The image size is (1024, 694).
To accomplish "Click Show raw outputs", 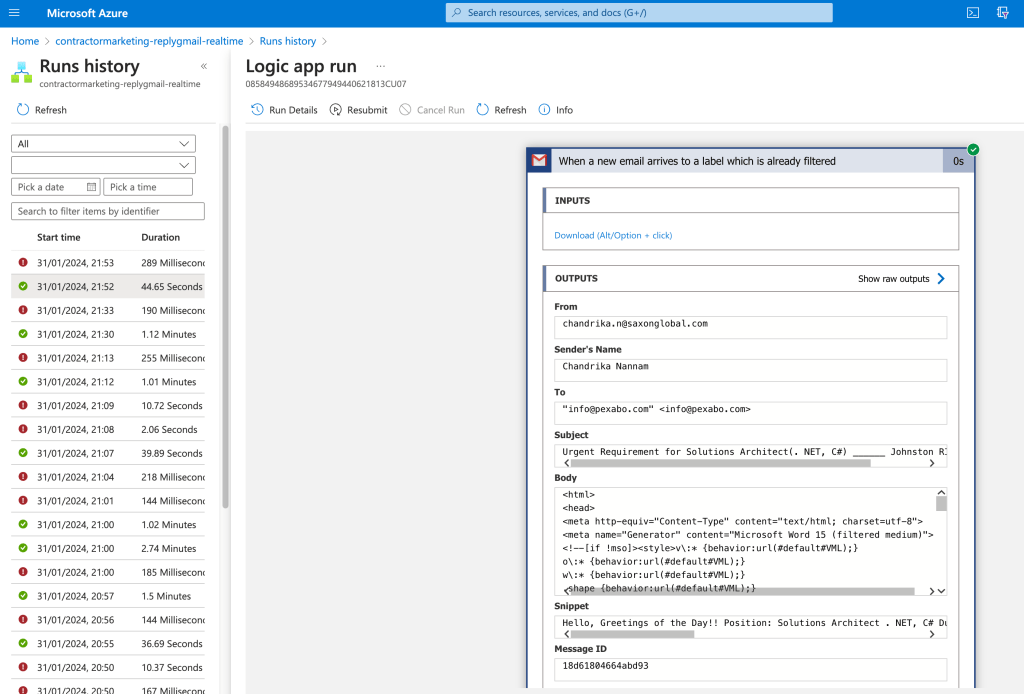I will tap(893, 279).
